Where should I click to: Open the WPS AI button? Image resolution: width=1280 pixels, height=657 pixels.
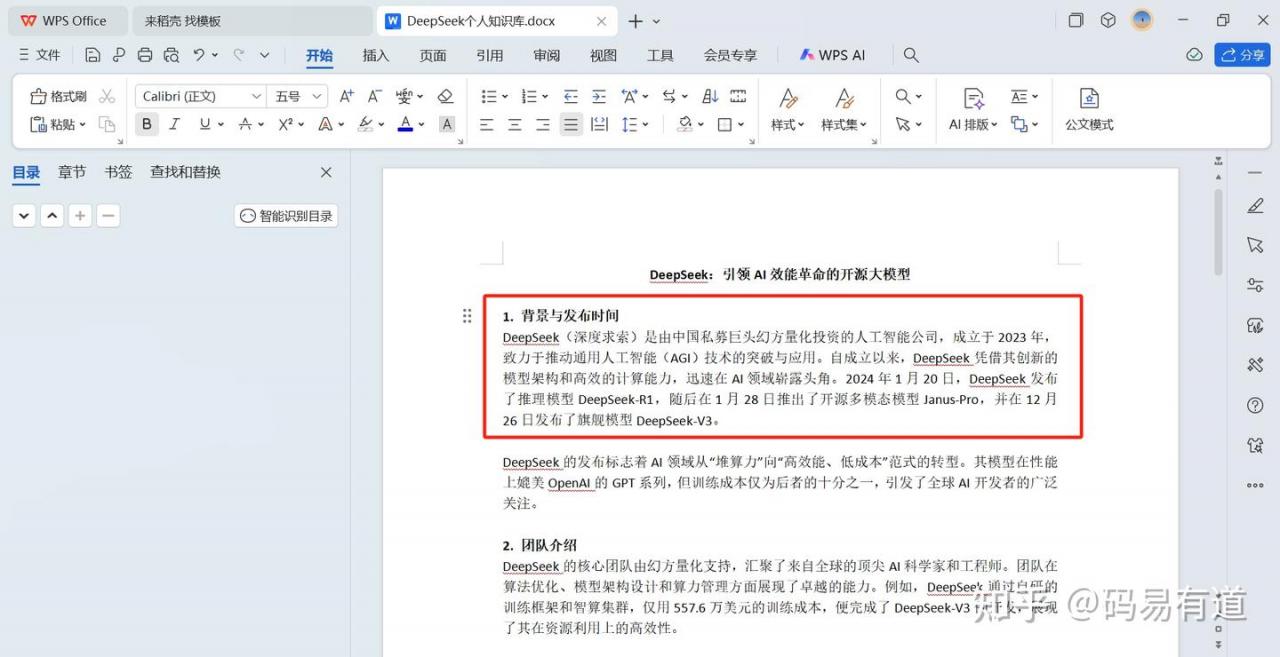832,55
